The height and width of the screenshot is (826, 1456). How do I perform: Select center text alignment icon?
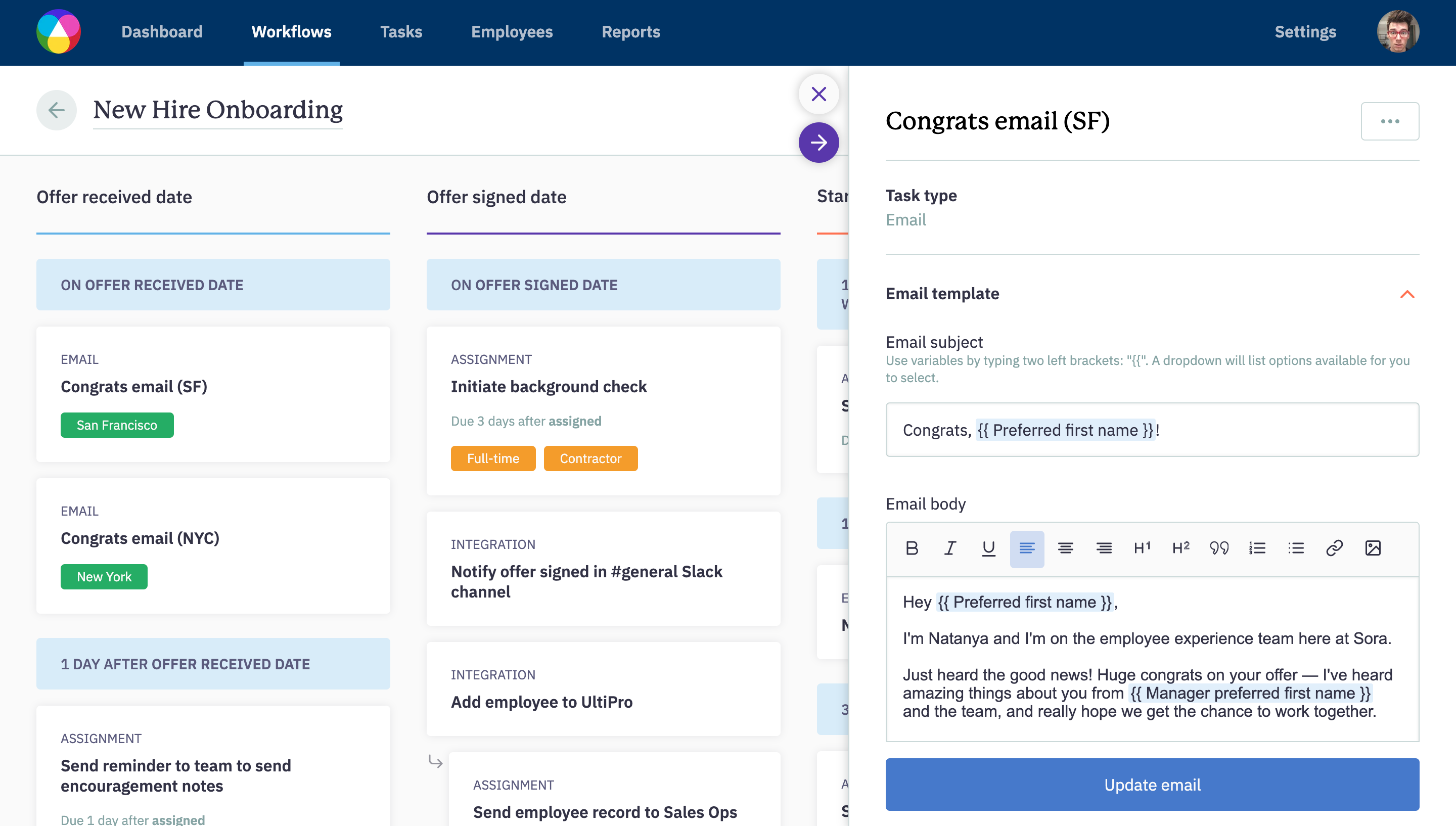(1065, 548)
